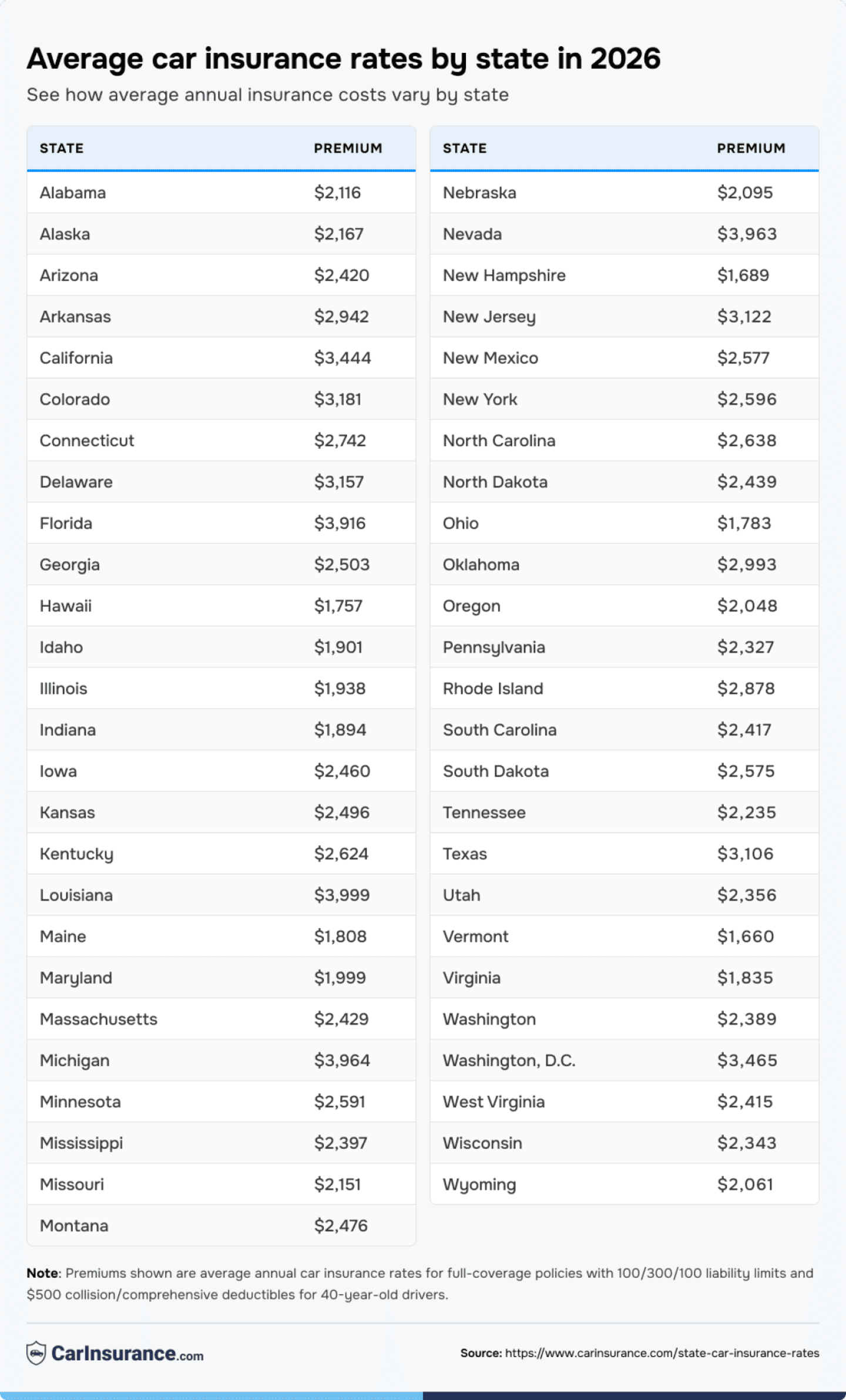Click the left table PREMIUM column header
846x1400 pixels.
(348, 148)
